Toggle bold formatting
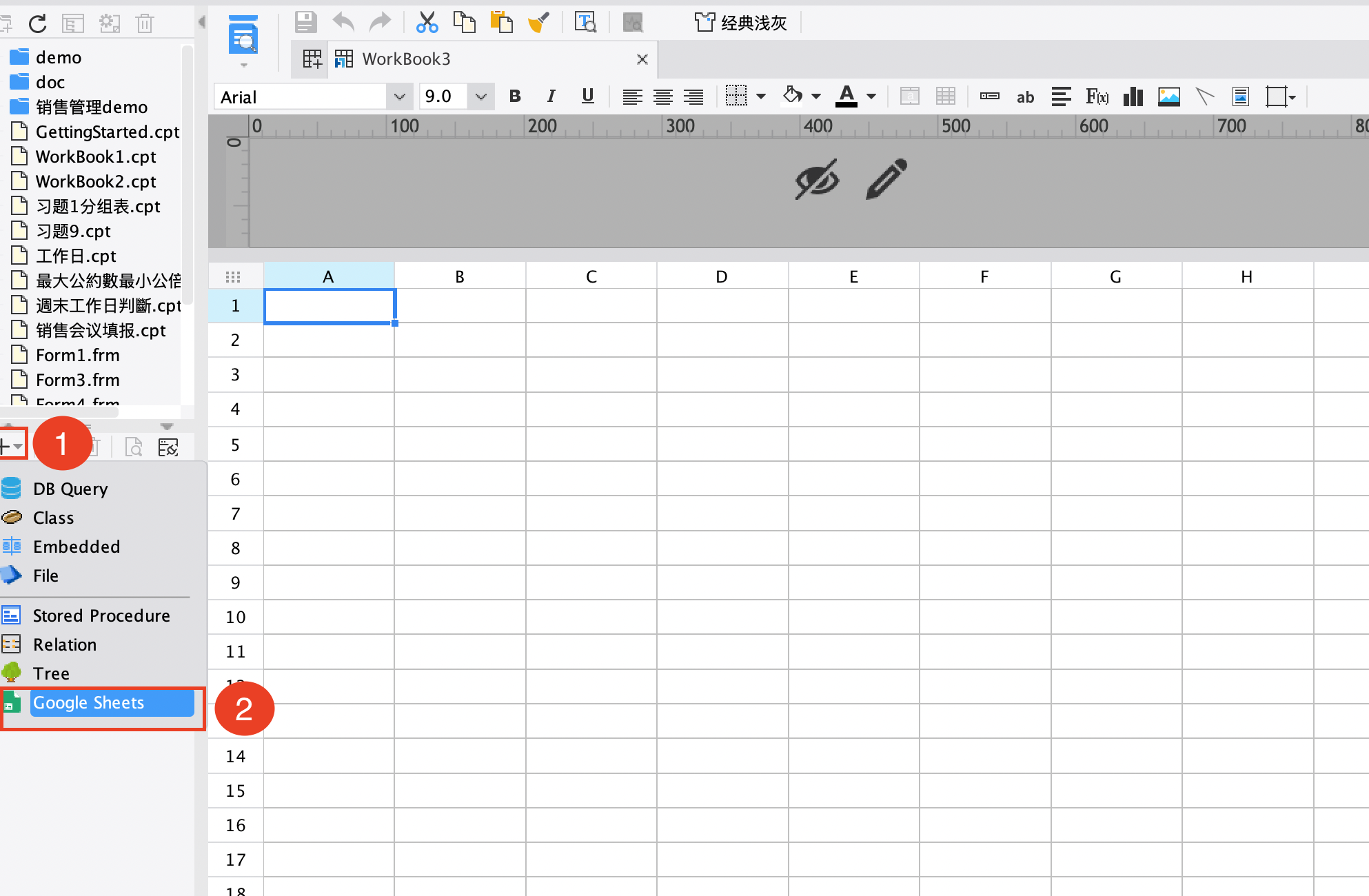Viewport: 1369px width, 896px height. coord(515,96)
